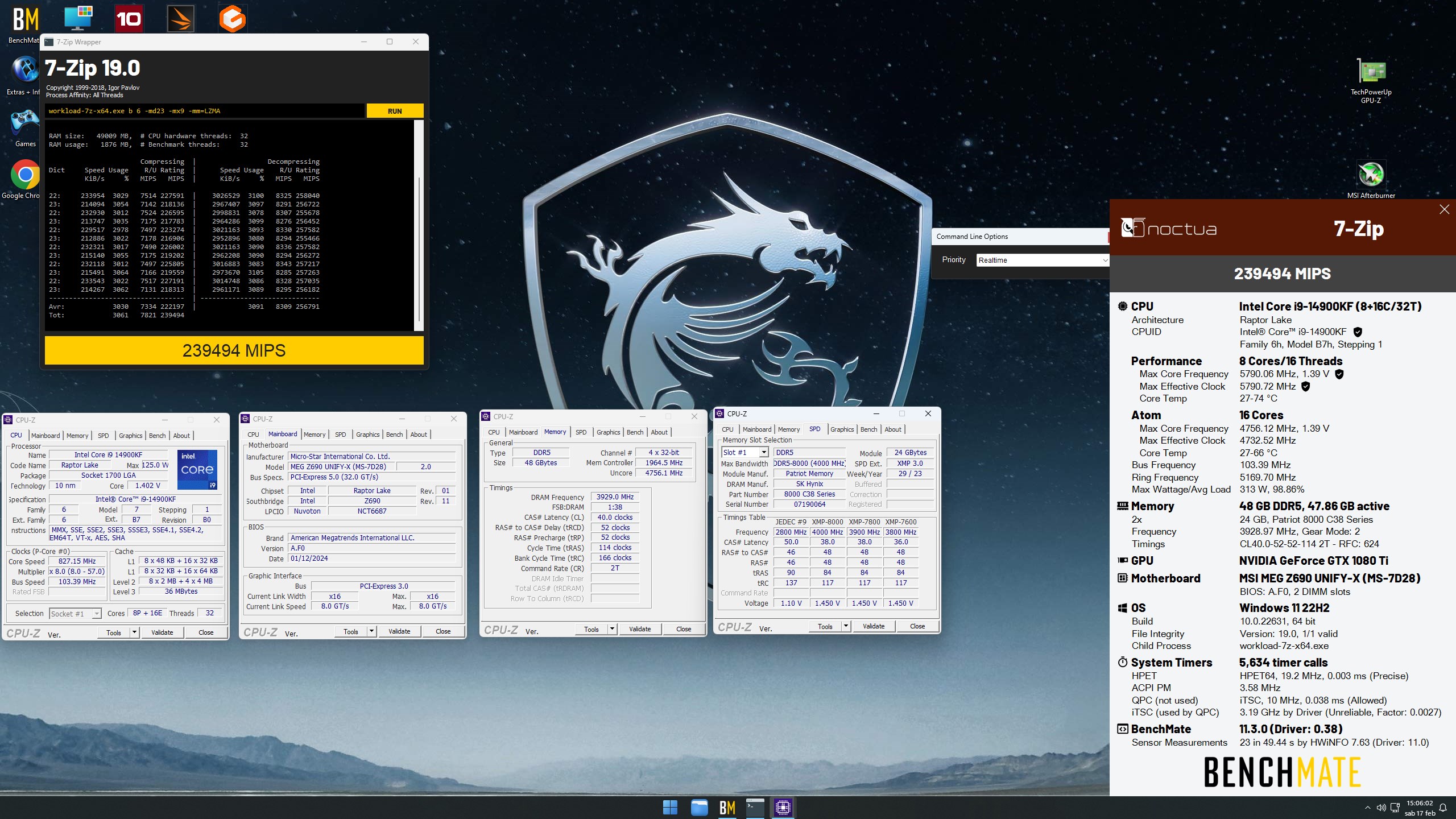This screenshot has height=819, width=1456.
Task: Open Tools dropdown arrow in Memory window
Action: click(612, 629)
